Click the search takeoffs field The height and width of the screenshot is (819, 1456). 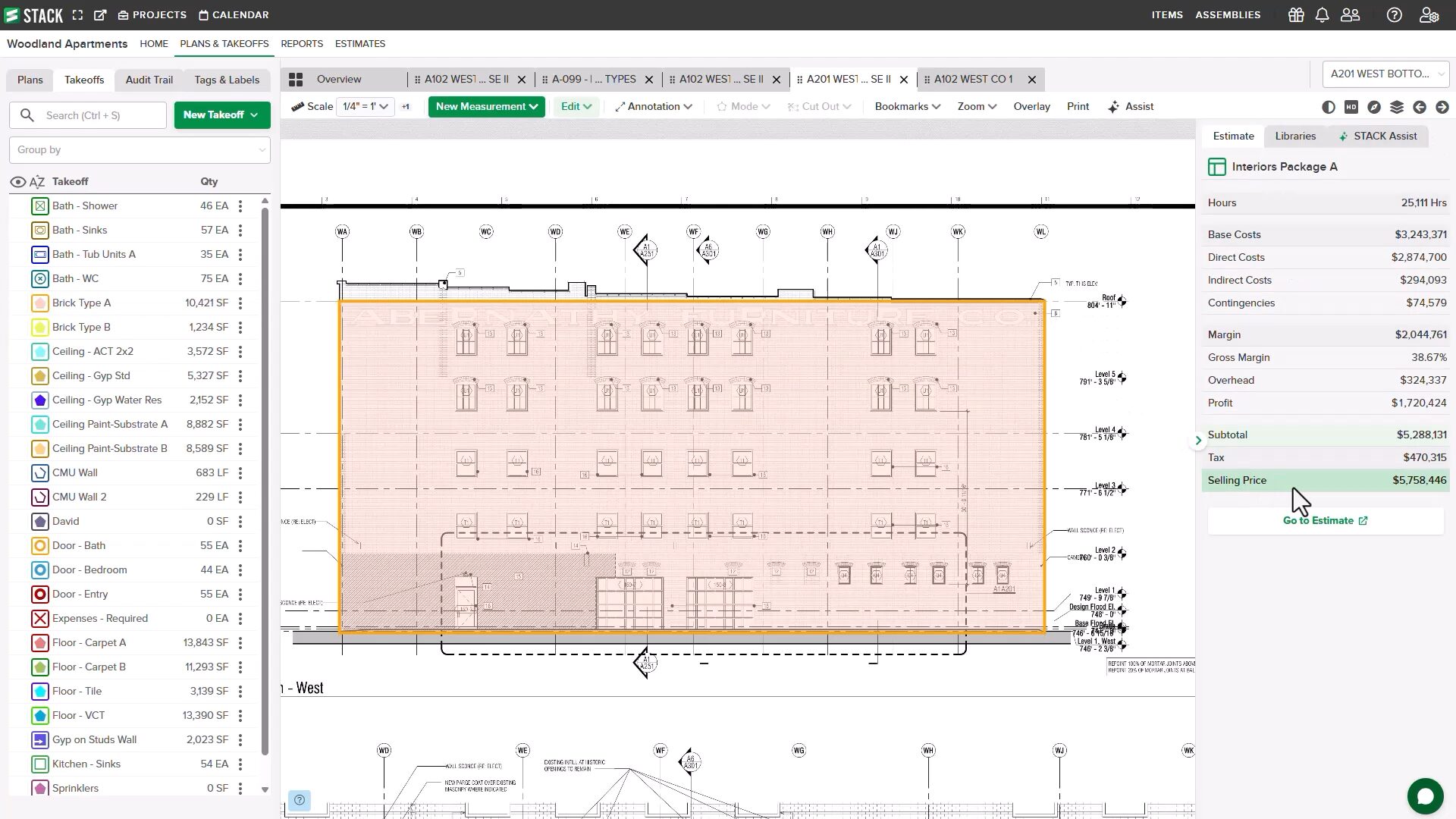[88, 115]
